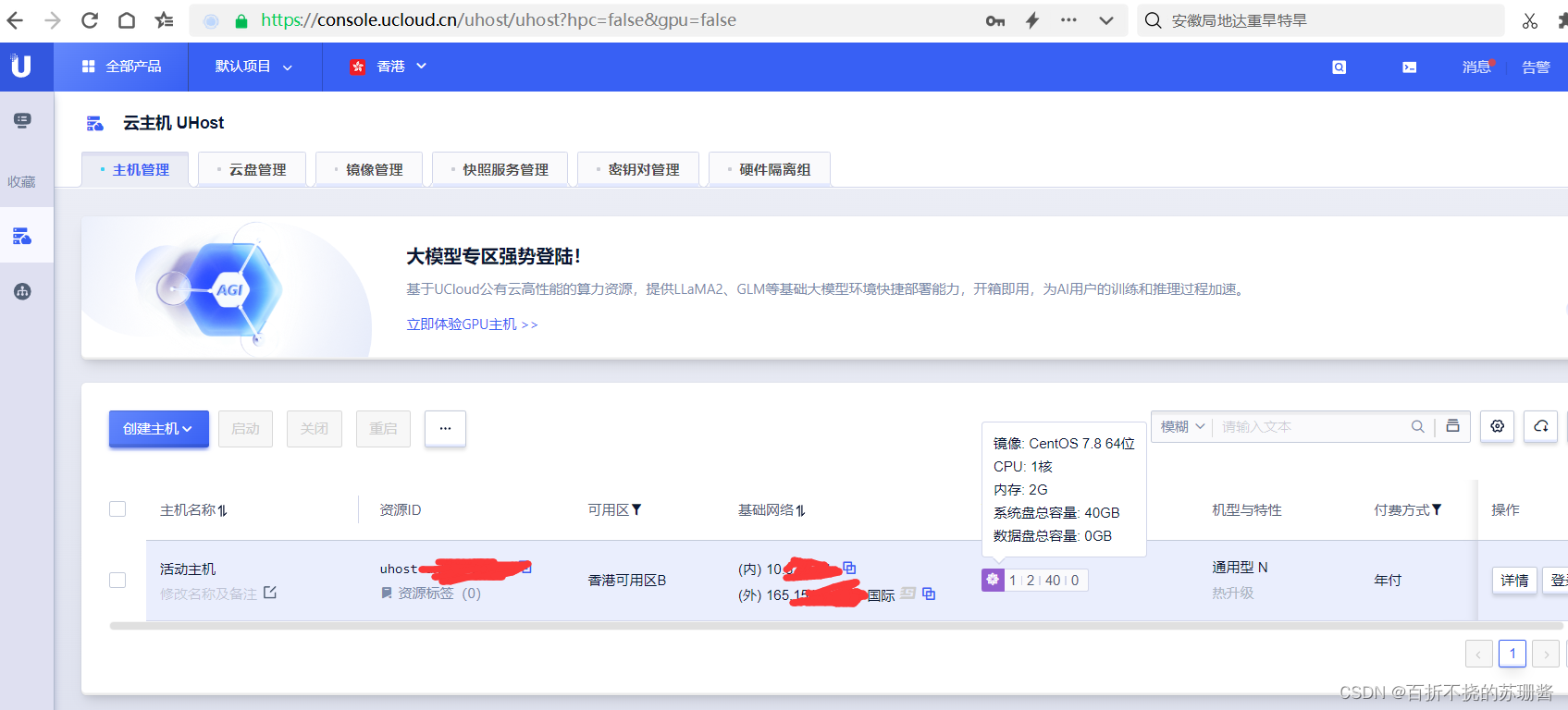Expand the address bar chevron dropdown
The height and width of the screenshot is (710, 1568).
coord(1106,20)
